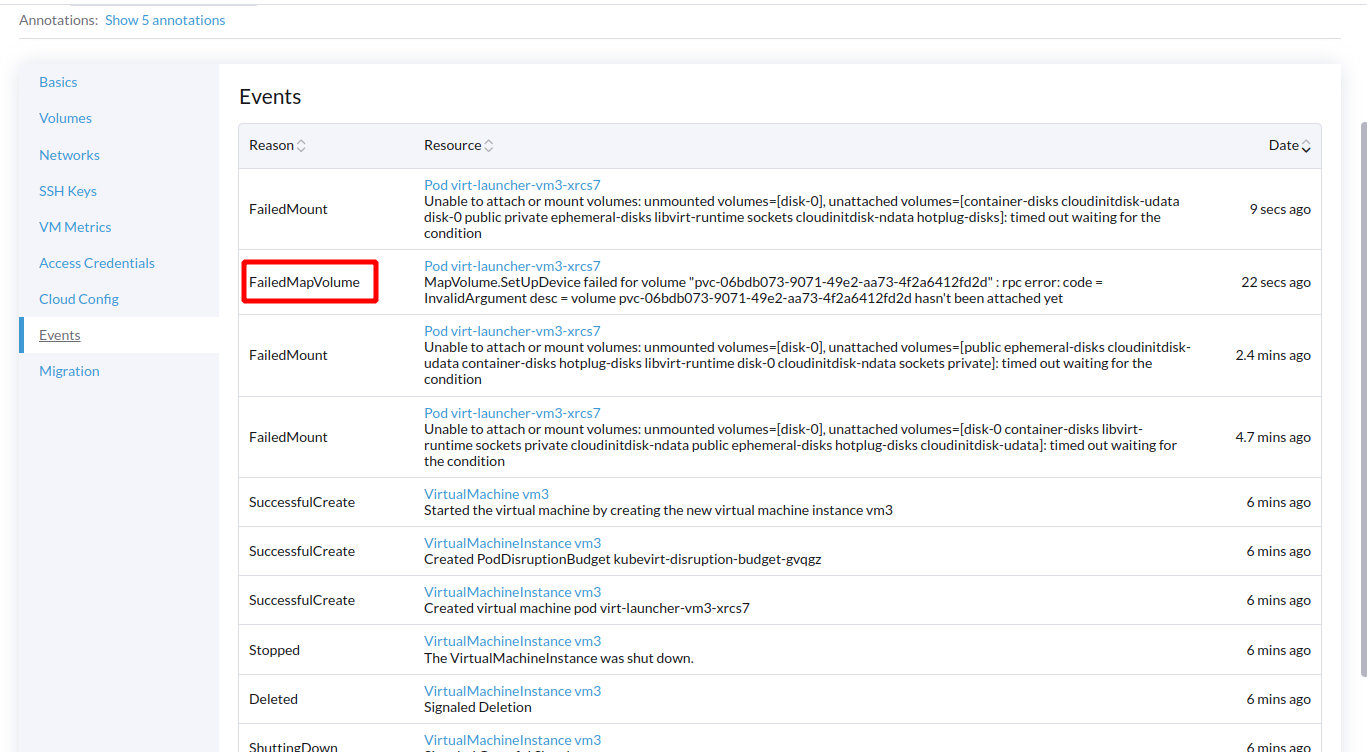
Task: Open the VirtualMachineInstance vm3 link in the Stopped row
Action: (x=512, y=641)
